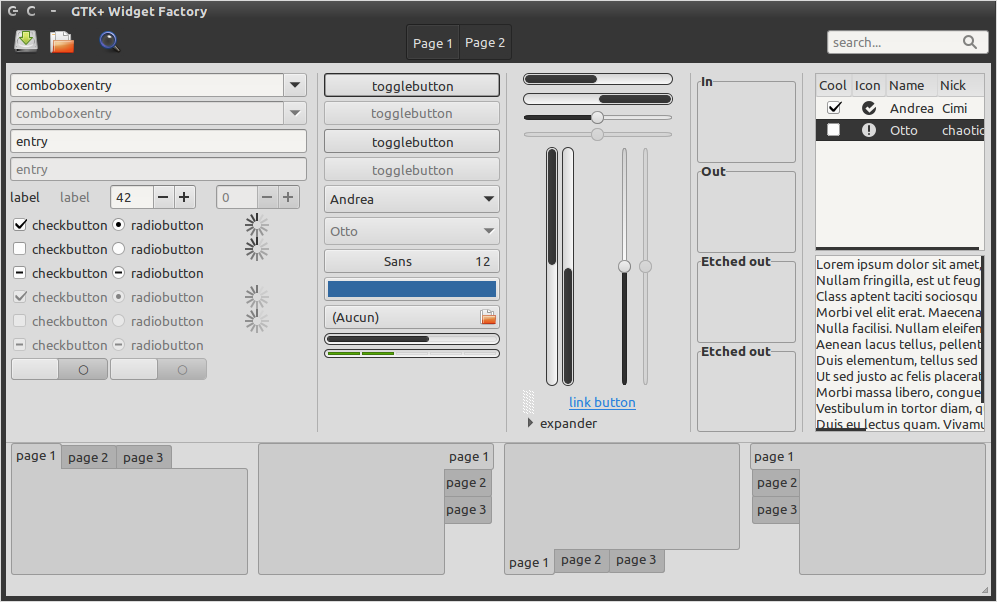Select page 3 tab in left-tabbed notebook
This screenshot has height=602, width=997.
(776, 510)
